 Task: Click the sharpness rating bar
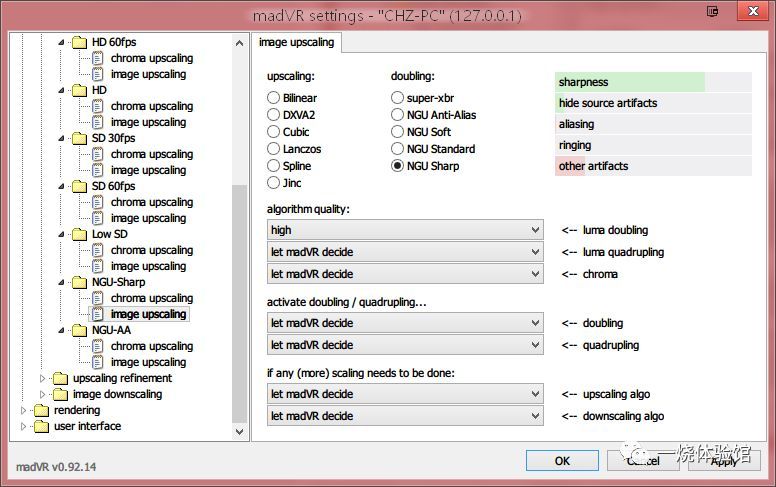[x=653, y=82]
